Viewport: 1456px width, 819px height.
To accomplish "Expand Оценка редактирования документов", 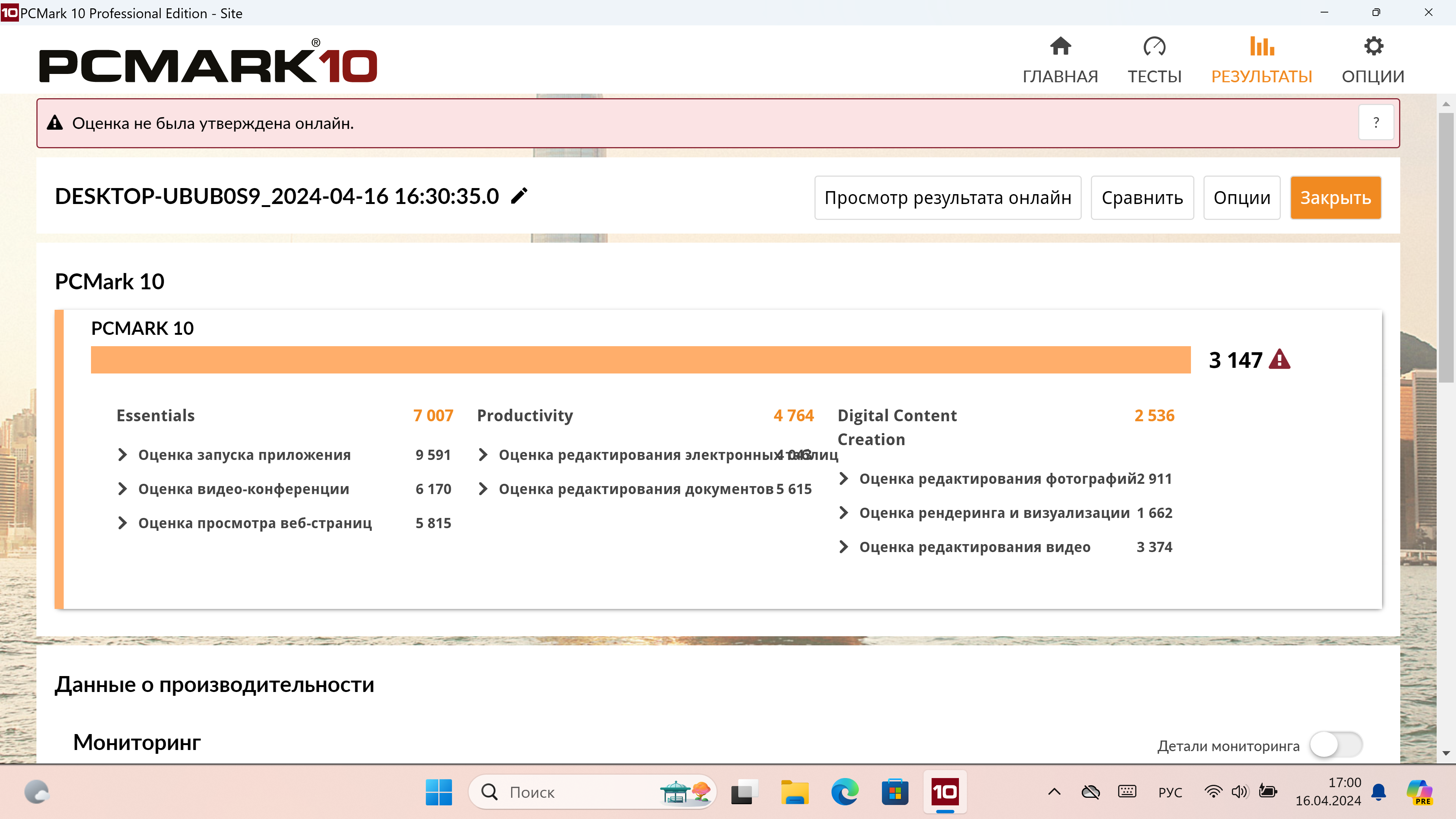I will (x=483, y=489).
